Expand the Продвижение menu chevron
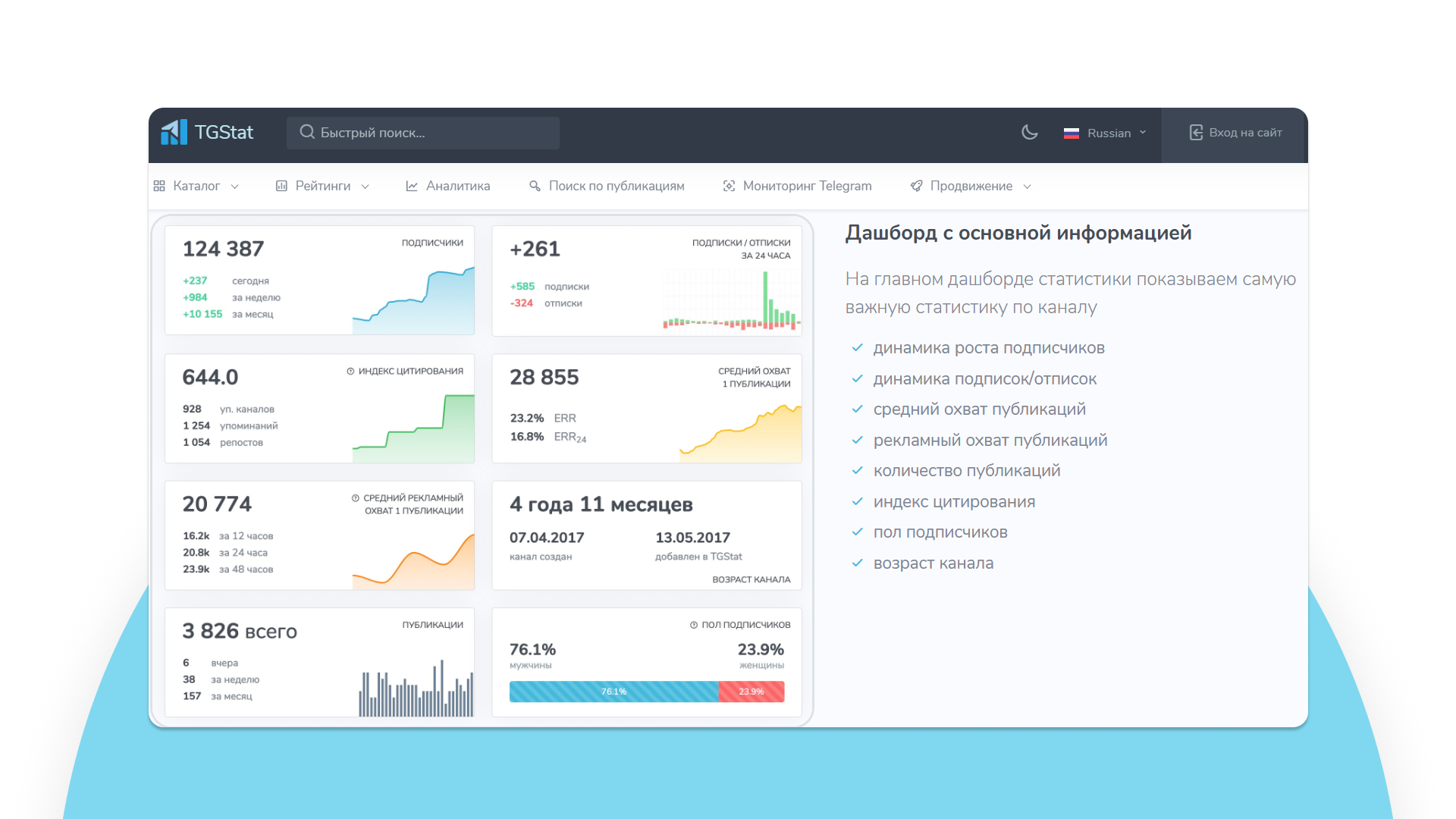 (x=1028, y=187)
